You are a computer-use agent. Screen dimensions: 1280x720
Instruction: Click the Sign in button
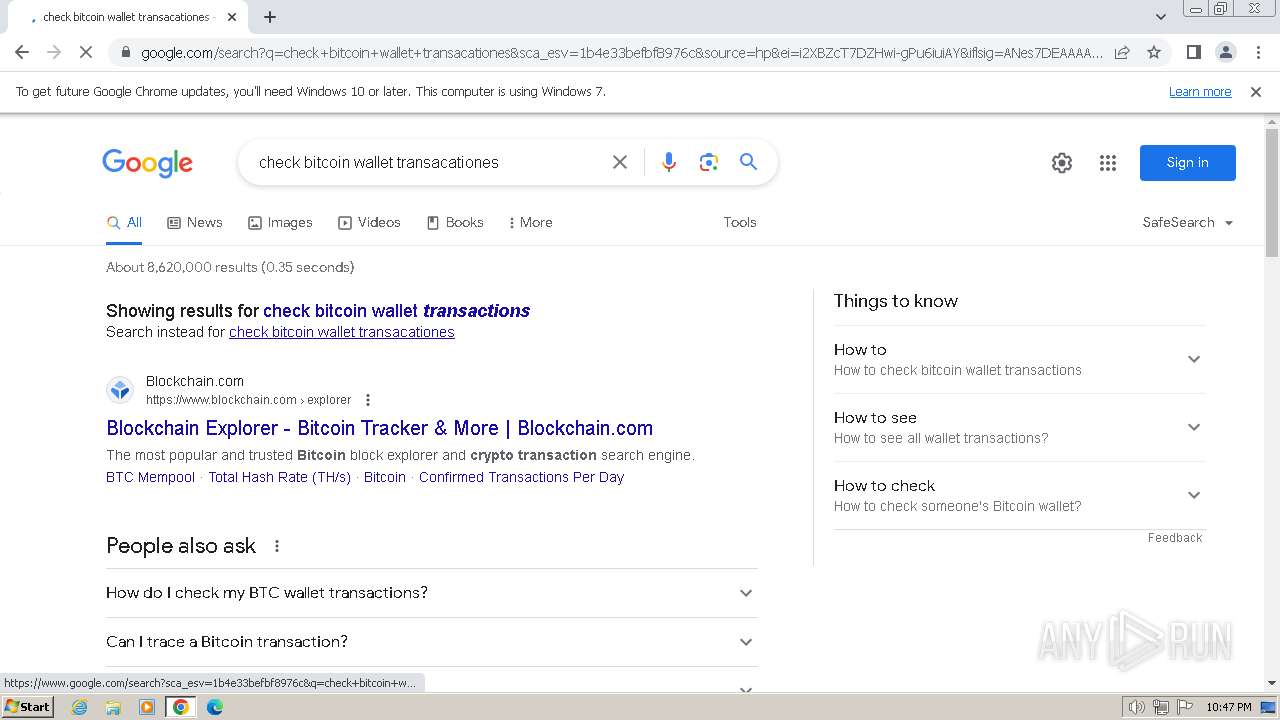1188,163
